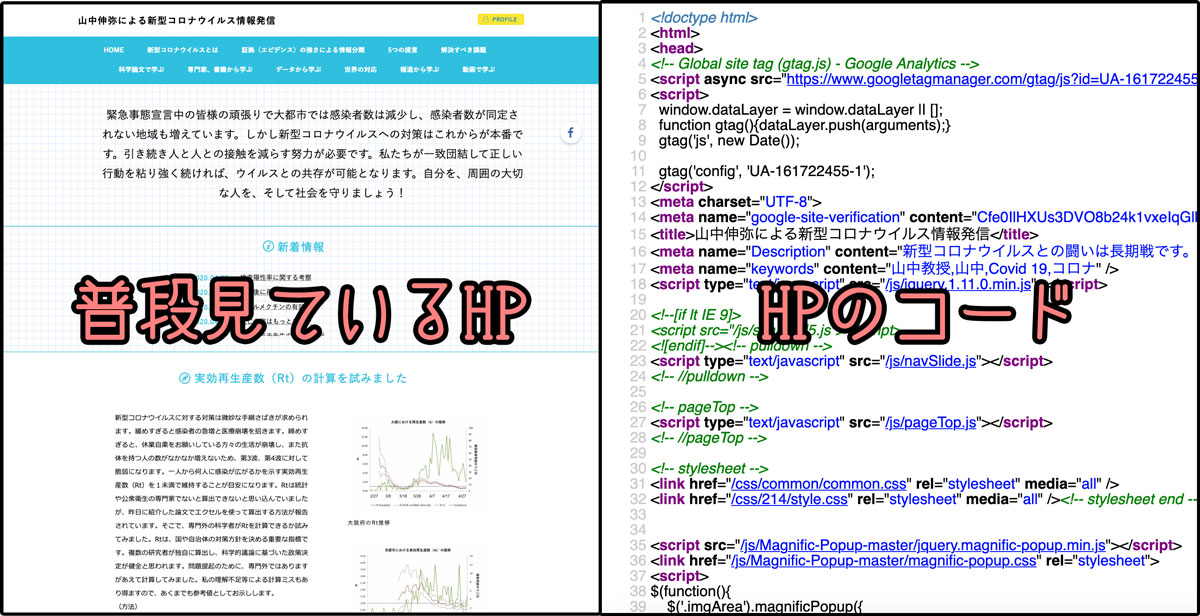This screenshot has width=1200, height=616.
Task: Click the compass icon beside 実効再生産数 heading
Action: pyautogui.click(x=184, y=378)
